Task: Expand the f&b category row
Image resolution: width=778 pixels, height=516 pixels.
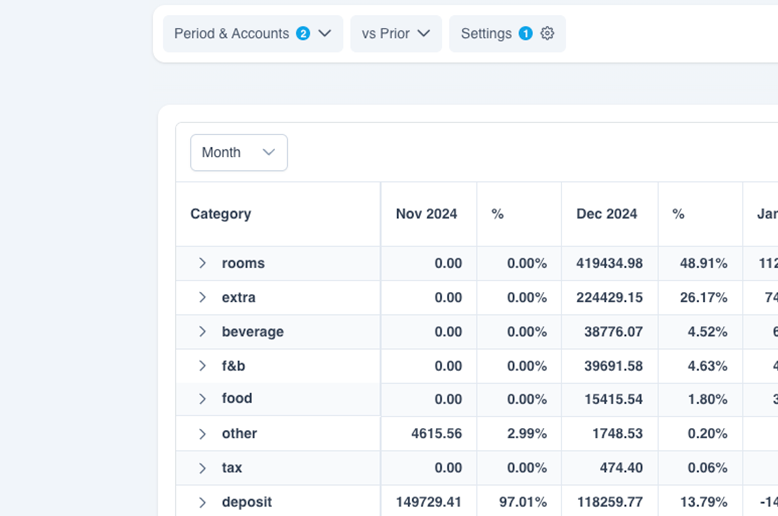Action: (202, 366)
